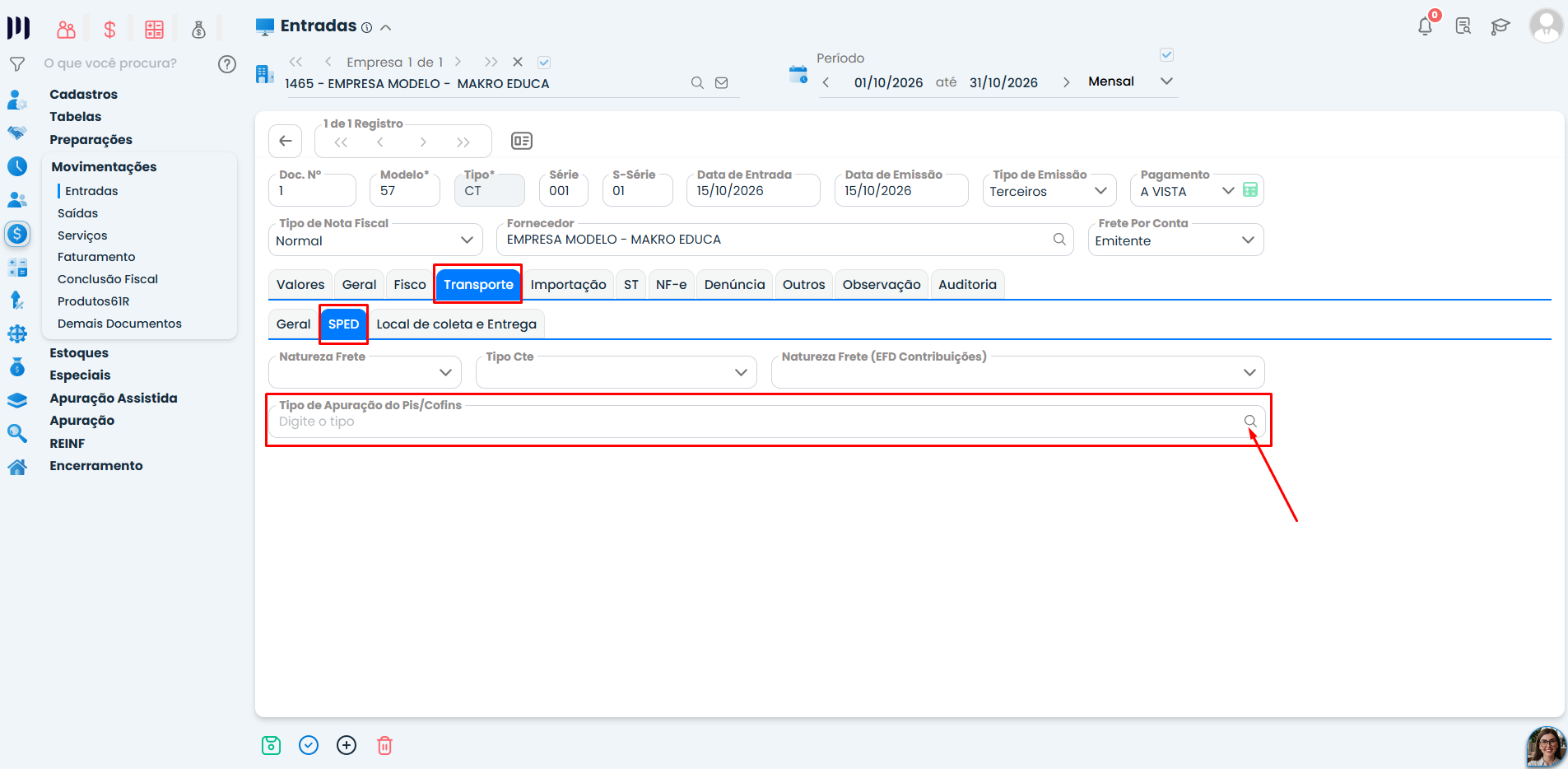
Task: Open the Tipo Cte dropdown
Action: coord(741,373)
